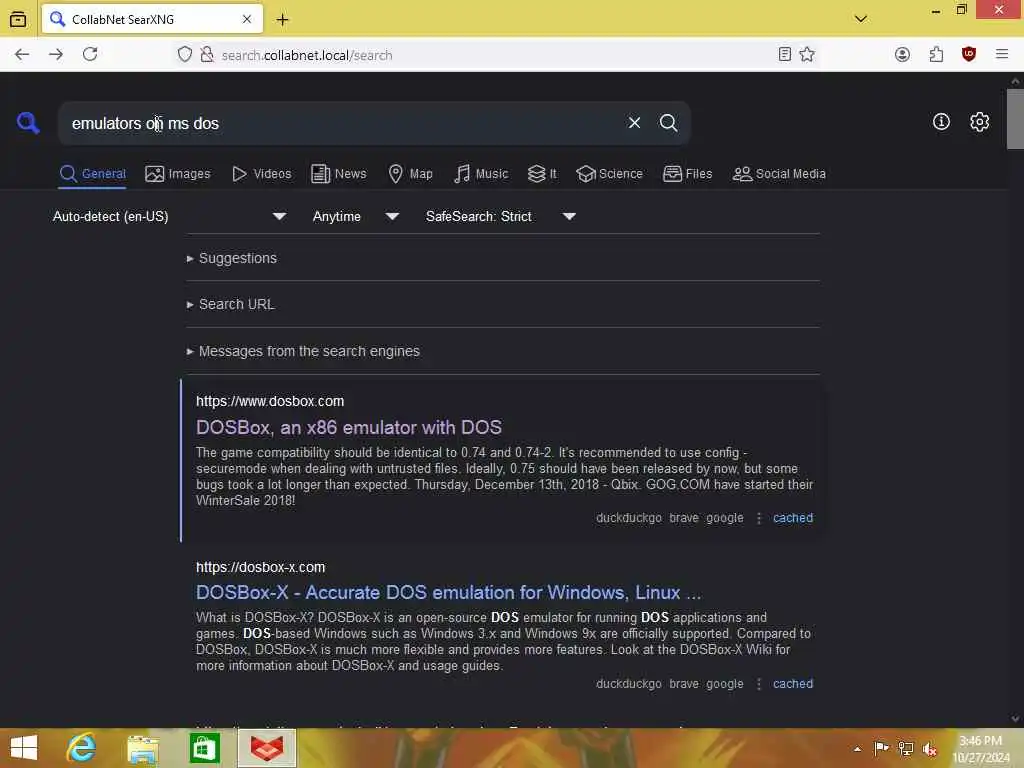Open the SafeSearch: Strict dropdown

click(x=501, y=216)
